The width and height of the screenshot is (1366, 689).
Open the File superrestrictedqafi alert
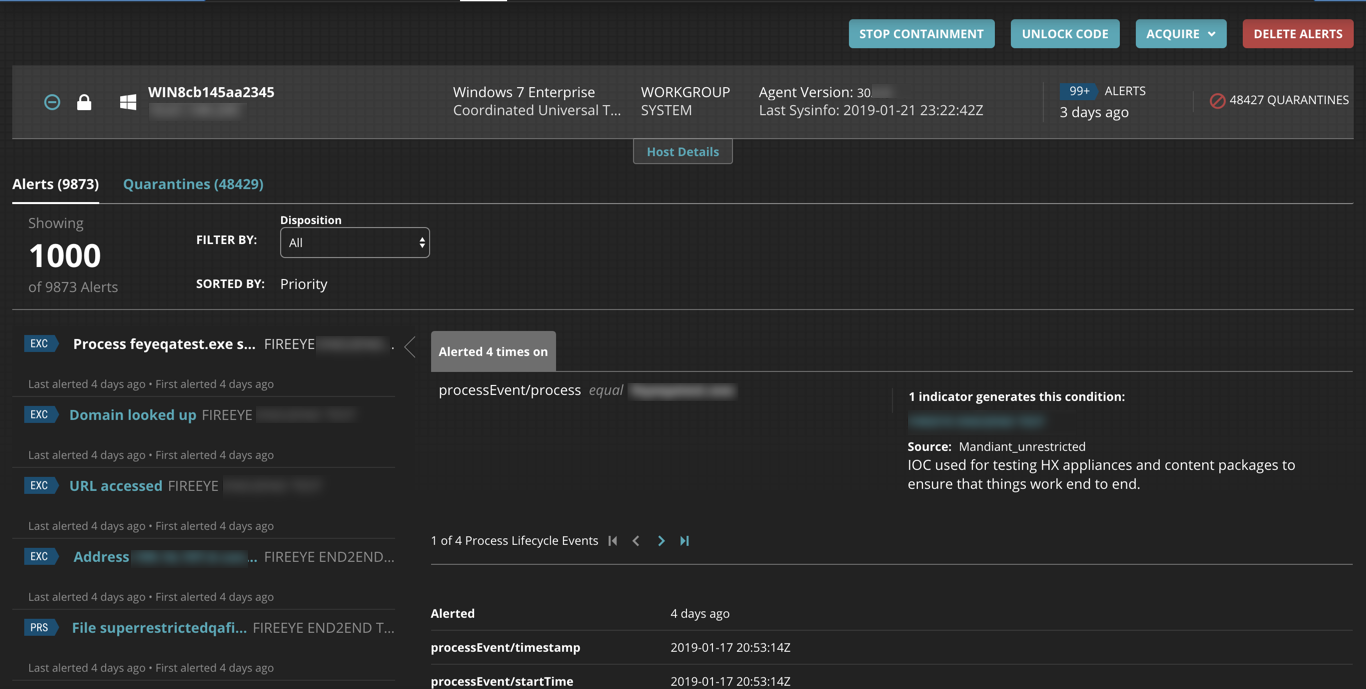[x=159, y=628]
